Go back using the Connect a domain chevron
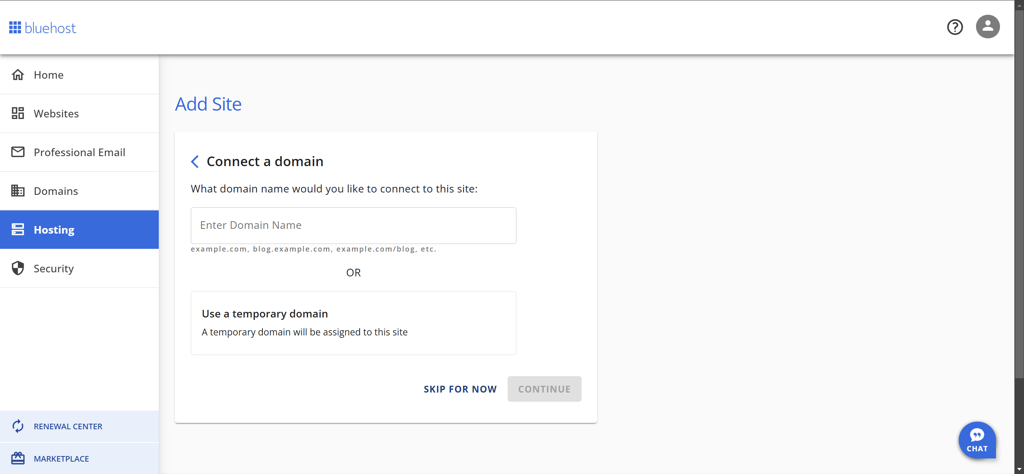The width and height of the screenshot is (1024, 474). click(x=195, y=161)
